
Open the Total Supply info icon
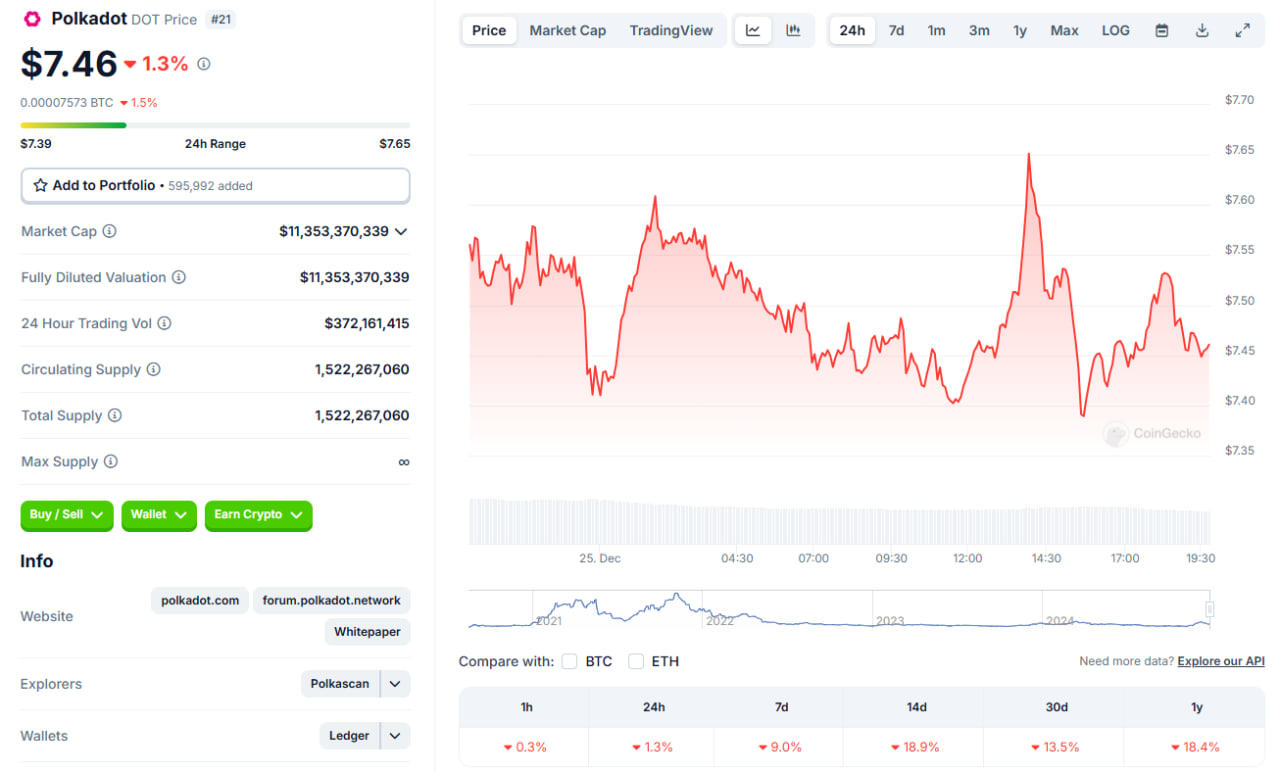click(x=115, y=415)
